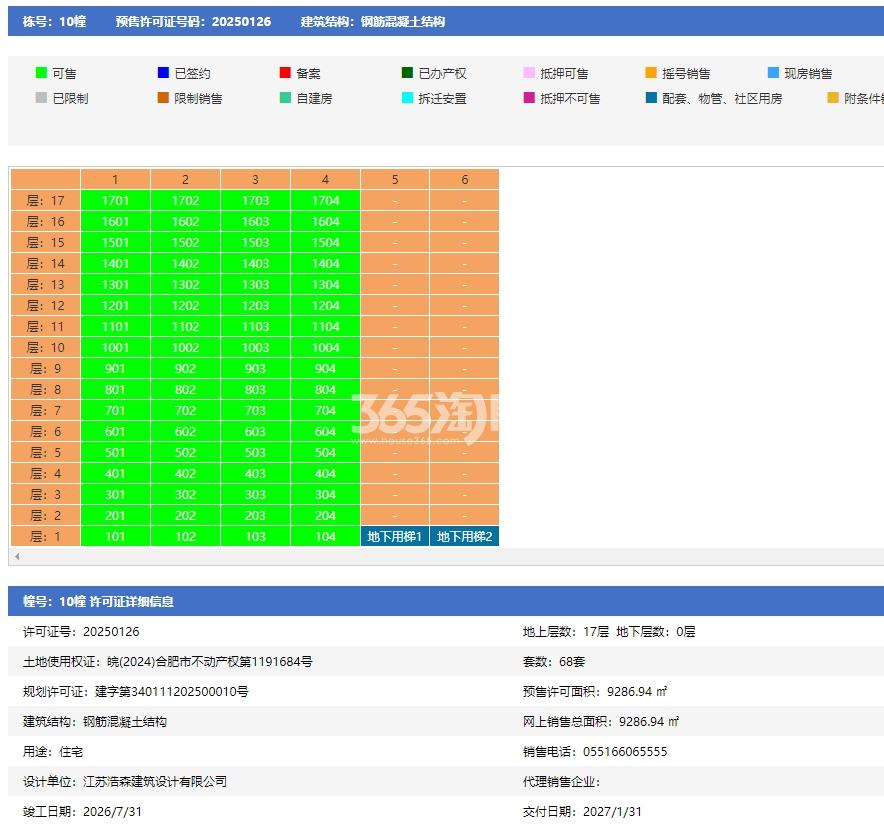Viewport: 884px width, 838px height.
Task: Select unit 1401 cell
Action: tap(115, 263)
